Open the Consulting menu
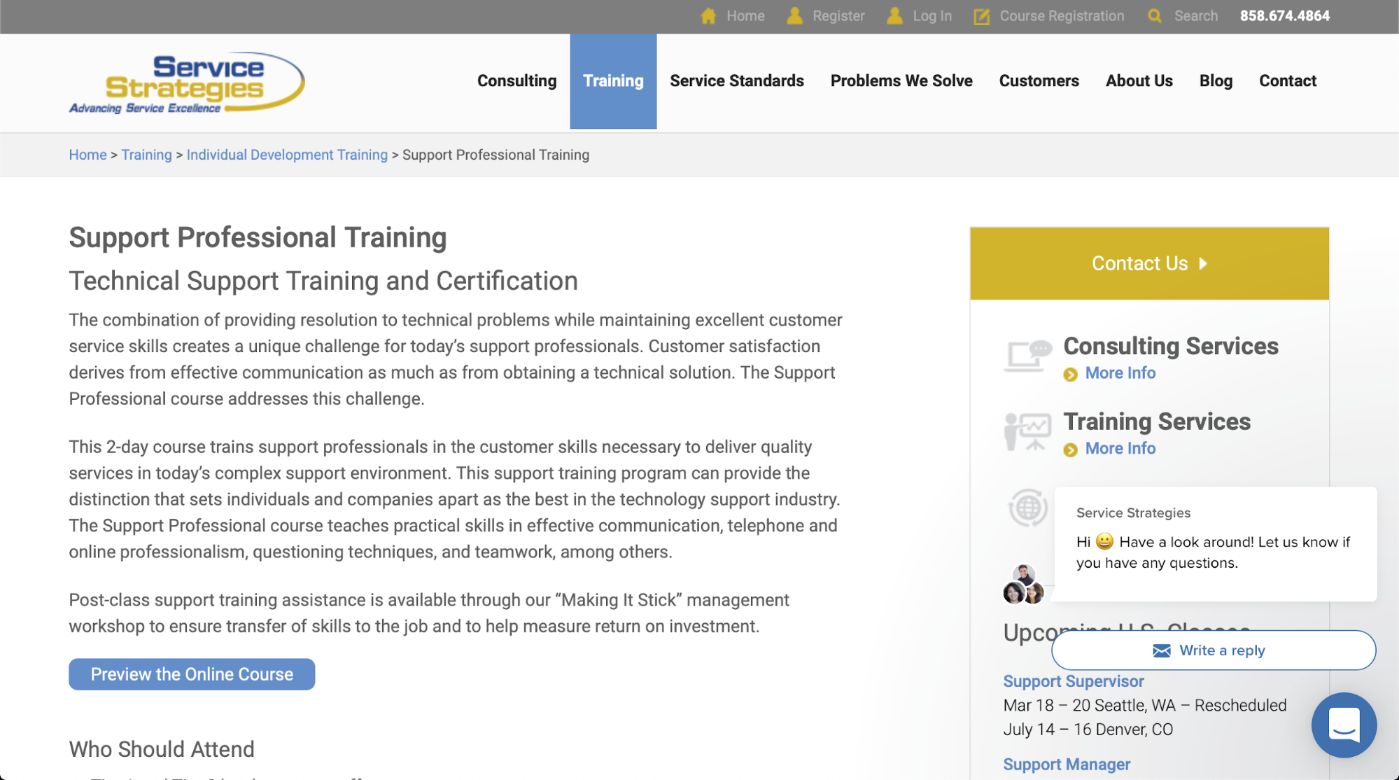Screen dimensions: 1399x780 pos(517,81)
